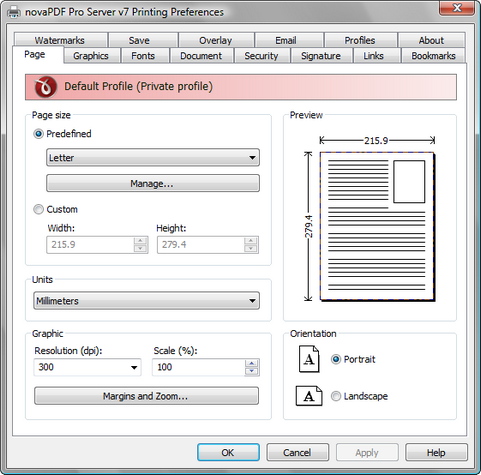Switch to the Graphics tab
Screen dimensions: 481x475
tap(91, 56)
